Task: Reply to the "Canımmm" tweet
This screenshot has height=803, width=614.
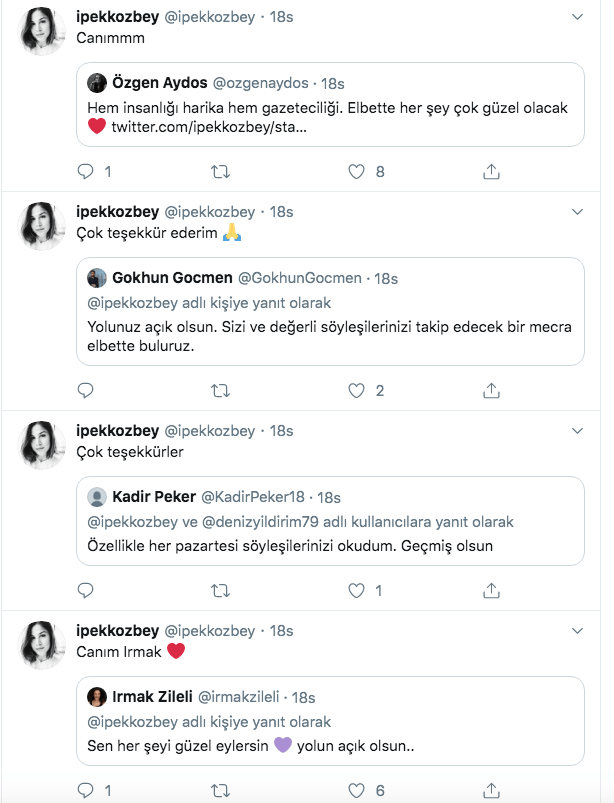Action: [x=84, y=170]
